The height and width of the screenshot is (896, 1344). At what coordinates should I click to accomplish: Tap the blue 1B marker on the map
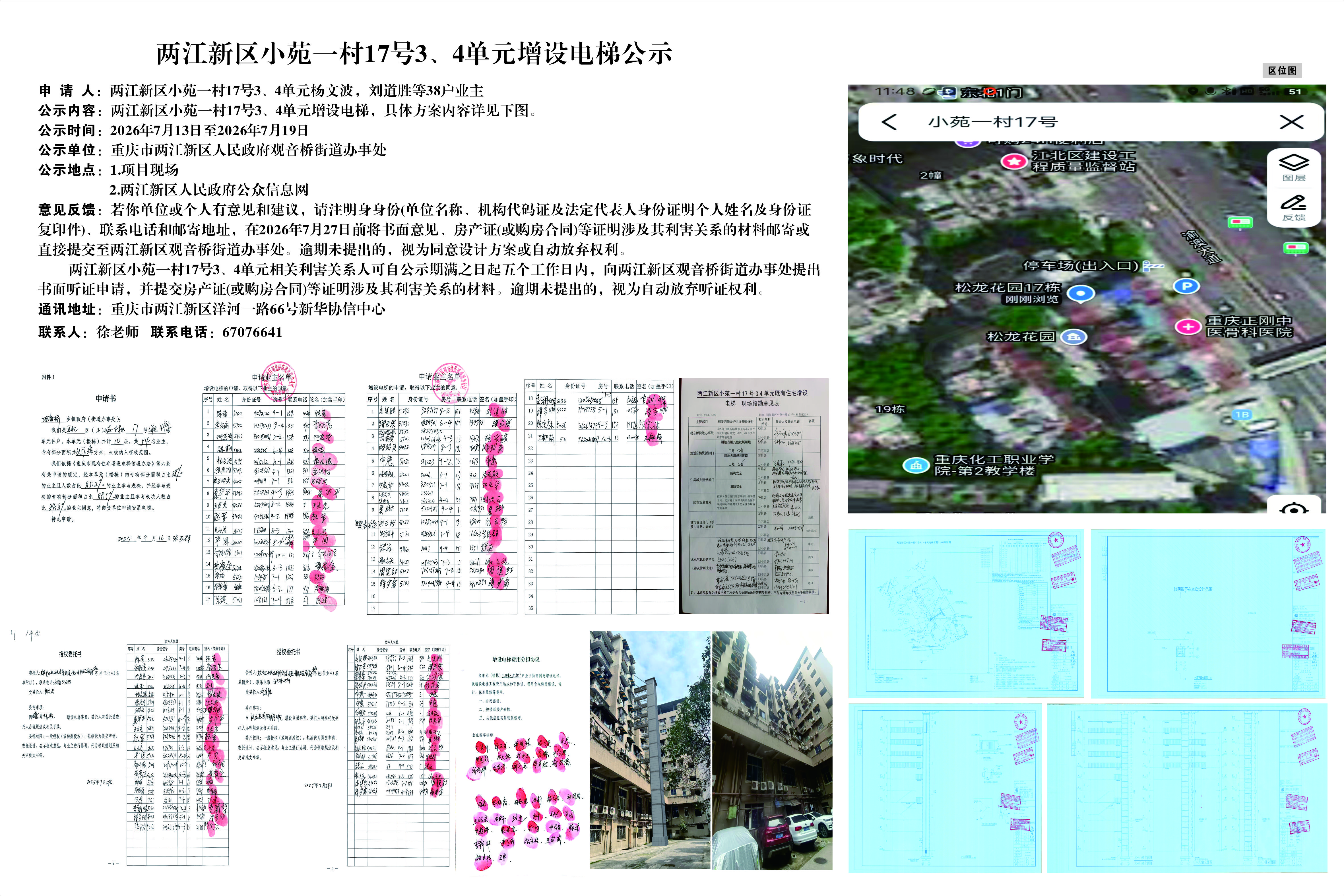[x=1242, y=415]
